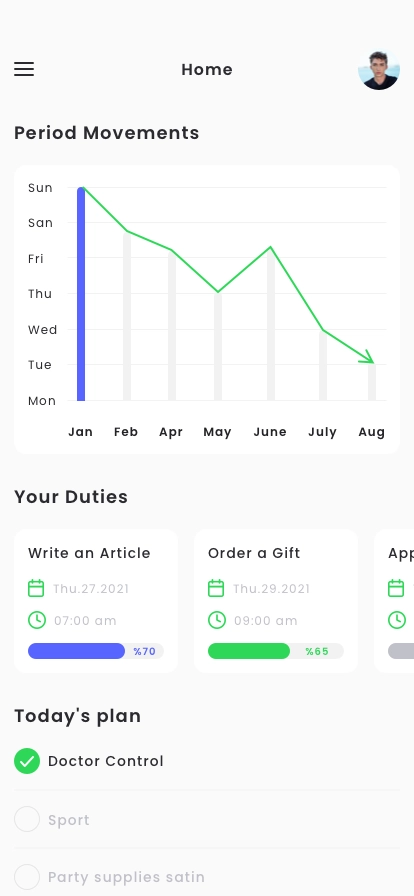Uncheck the Doctor Control task
Viewport: 414px width, 896px height.
[x=27, y=761]
